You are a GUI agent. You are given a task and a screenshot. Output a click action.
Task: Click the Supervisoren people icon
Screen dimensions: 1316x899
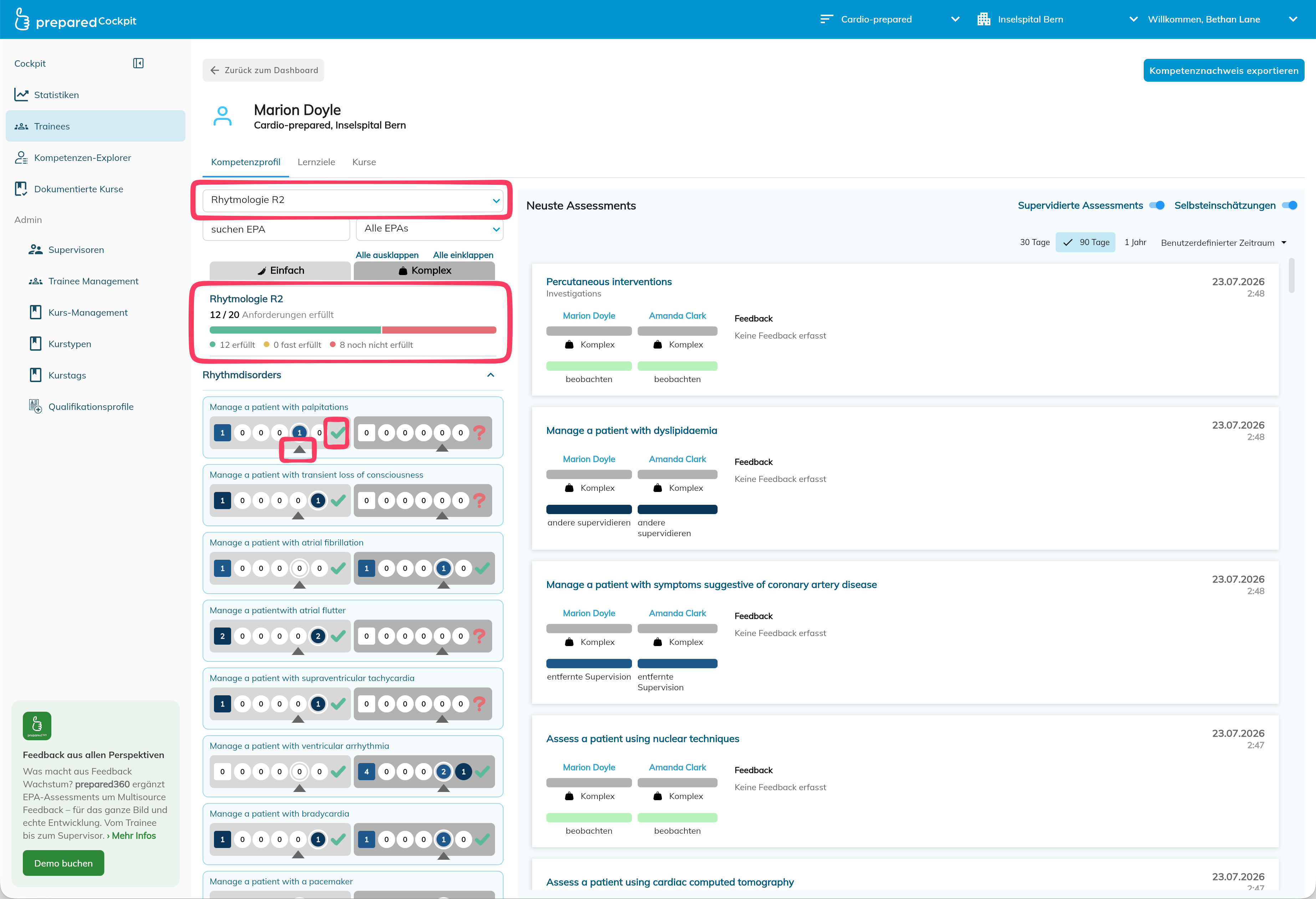click(36, 250)
